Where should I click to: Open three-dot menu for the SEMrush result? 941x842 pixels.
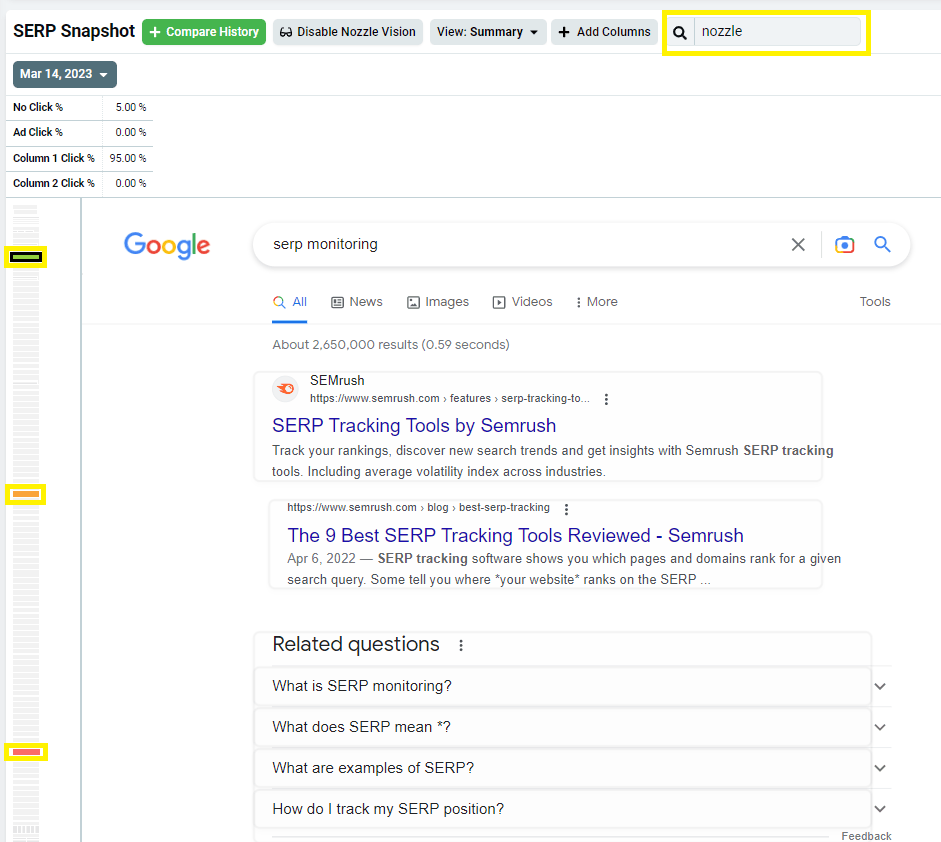pyautogui.click(x=606, y=399)
